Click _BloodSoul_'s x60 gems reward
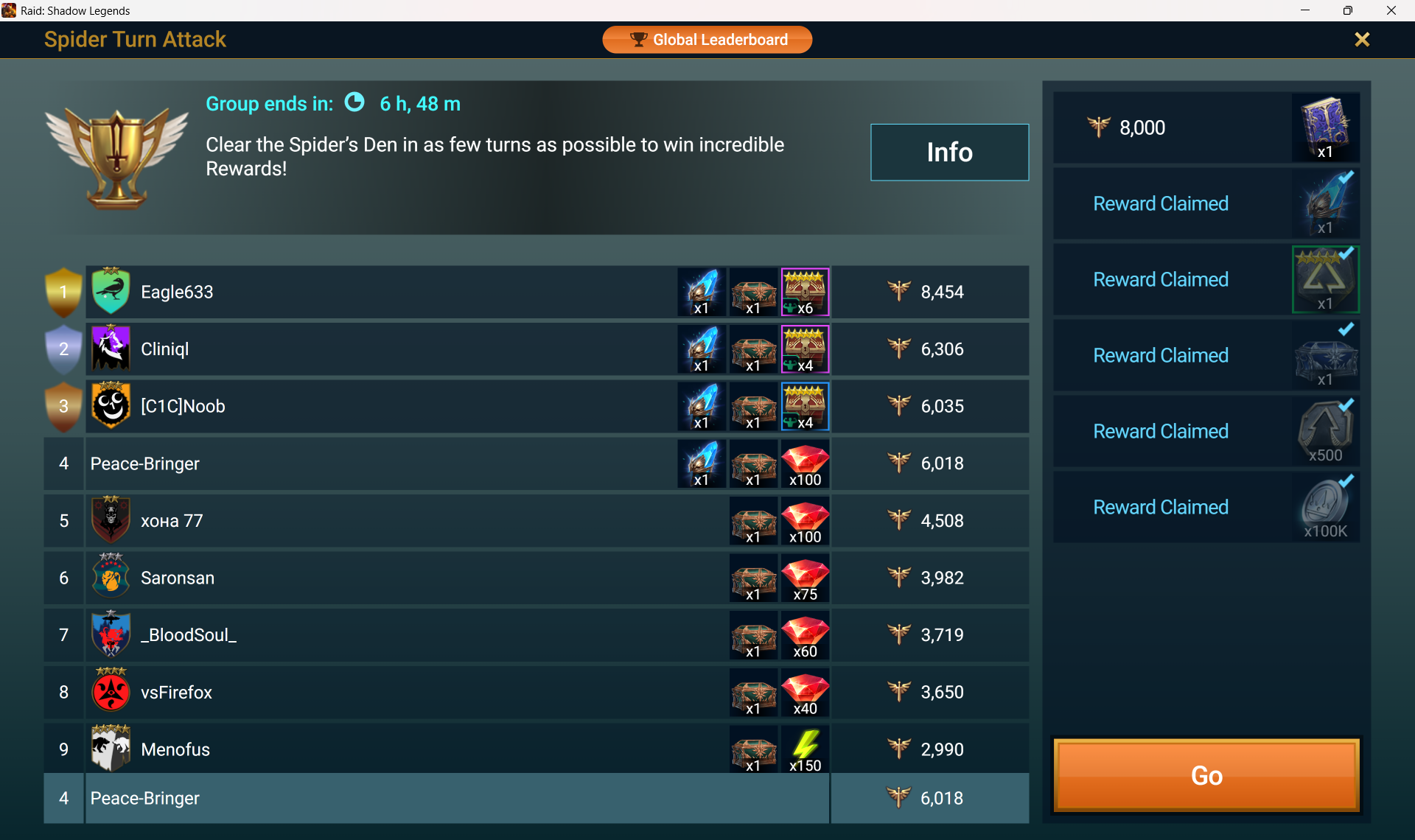 [x=805, y=635]
